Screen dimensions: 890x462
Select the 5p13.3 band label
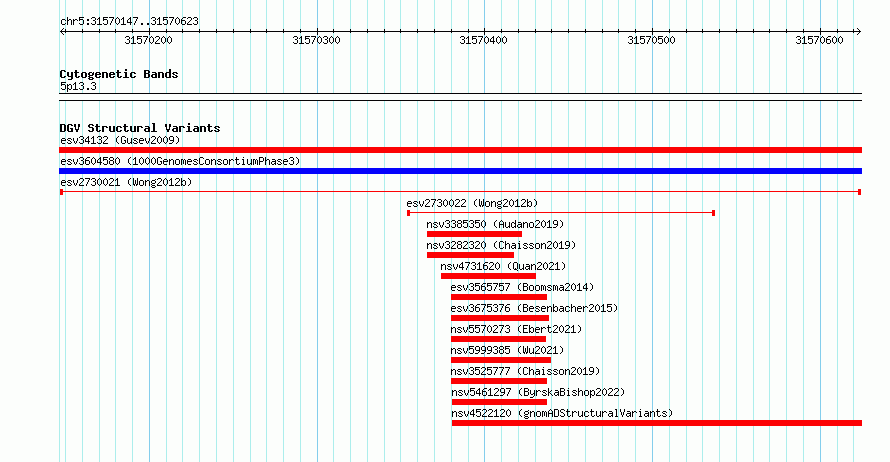(x=78, y=86)
